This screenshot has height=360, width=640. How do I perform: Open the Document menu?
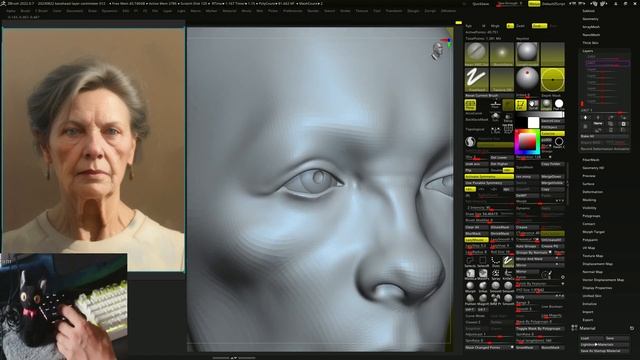coord(75,11)
